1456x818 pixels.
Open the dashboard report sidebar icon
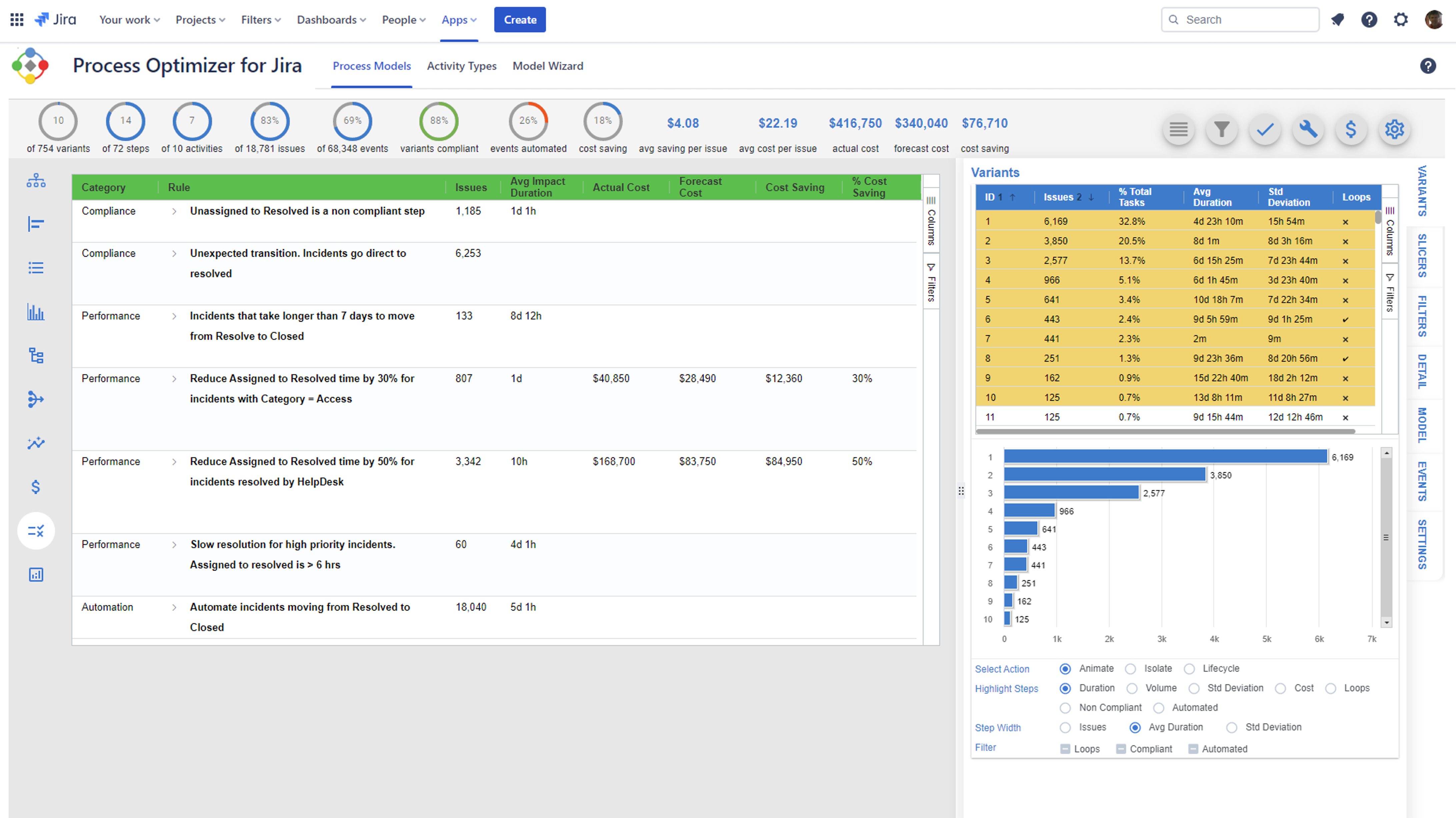tap(36, 574)
